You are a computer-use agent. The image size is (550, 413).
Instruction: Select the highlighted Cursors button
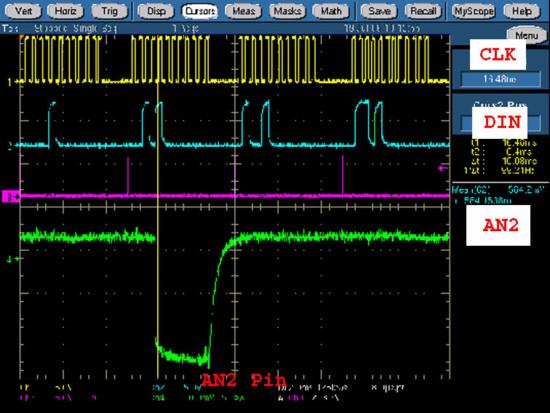point(200,11)
